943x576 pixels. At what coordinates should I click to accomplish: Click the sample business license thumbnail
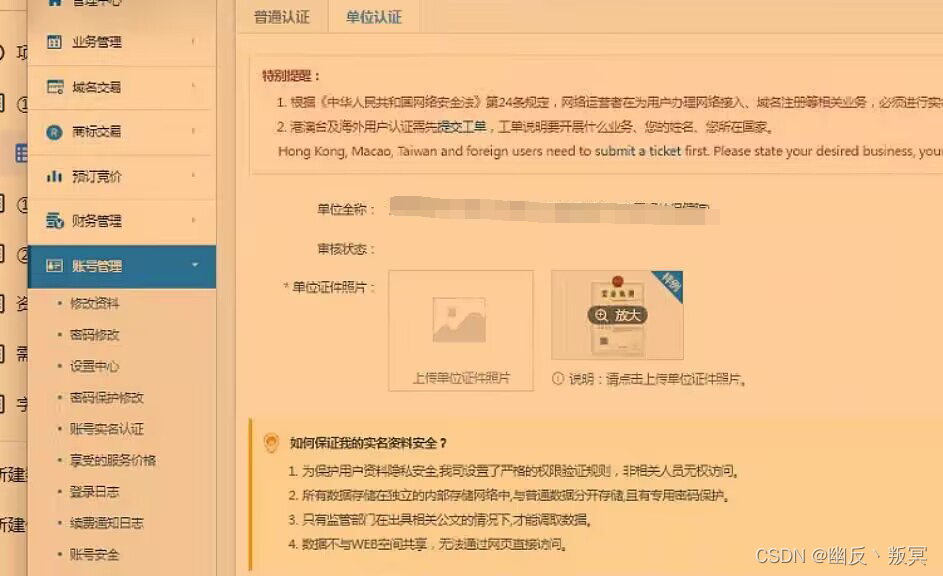617,315
